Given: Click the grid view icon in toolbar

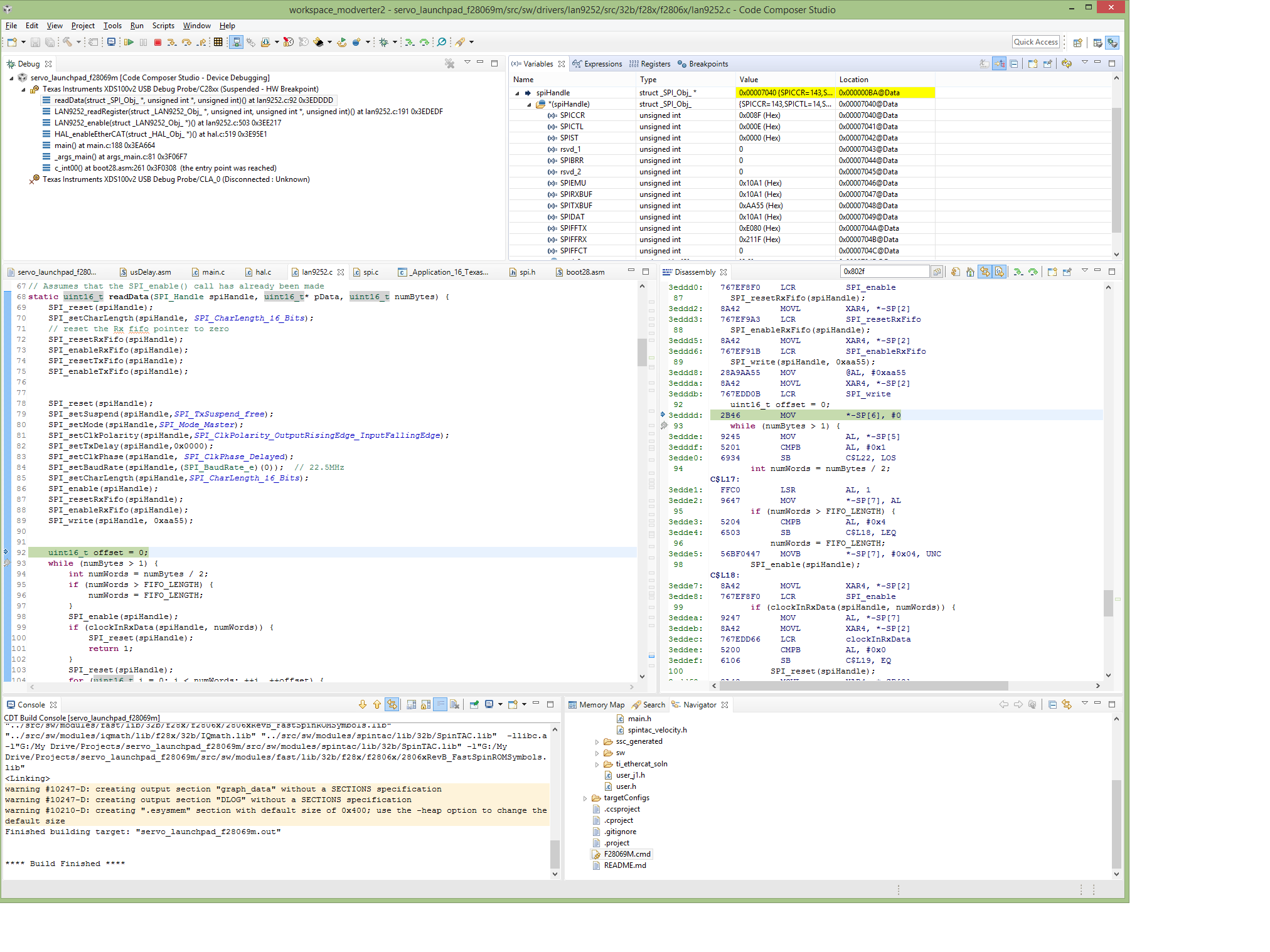Looking at the screenshot, I should point(218,42).
